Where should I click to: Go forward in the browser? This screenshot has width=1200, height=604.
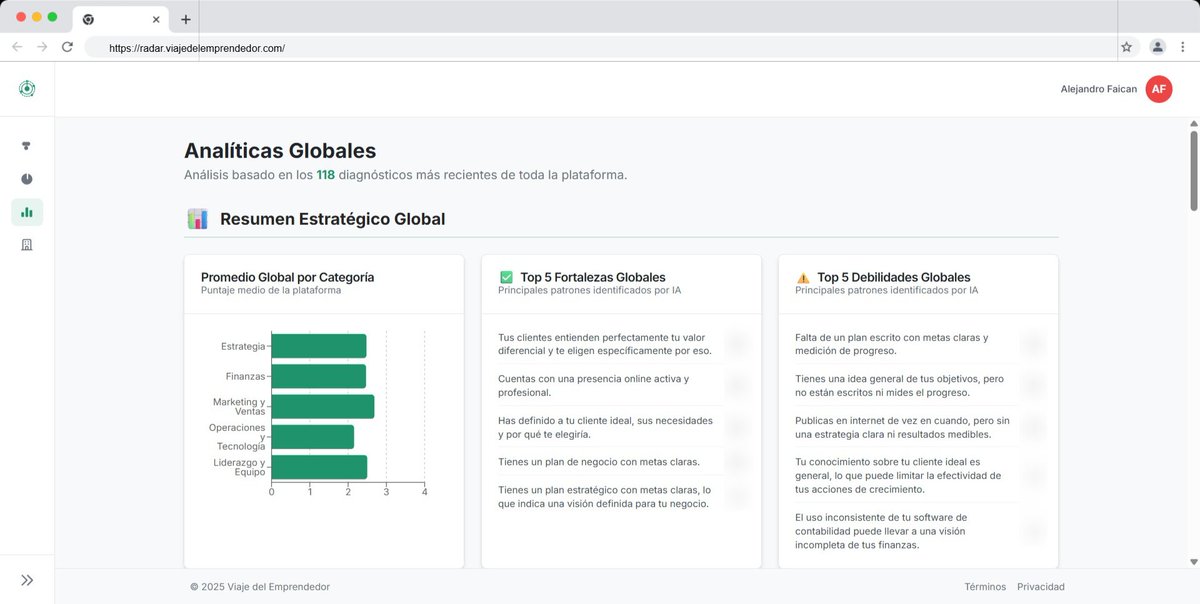(42, 47)
